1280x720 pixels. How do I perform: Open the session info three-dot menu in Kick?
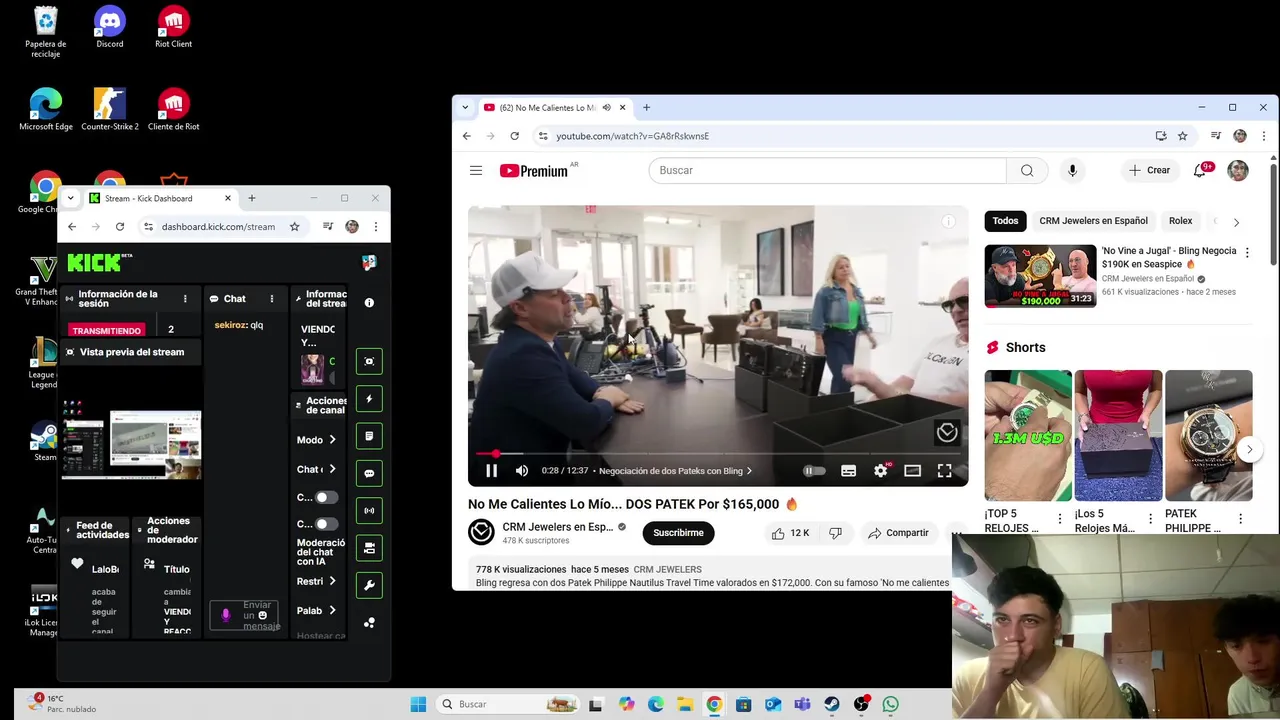[x=185, y=298]
